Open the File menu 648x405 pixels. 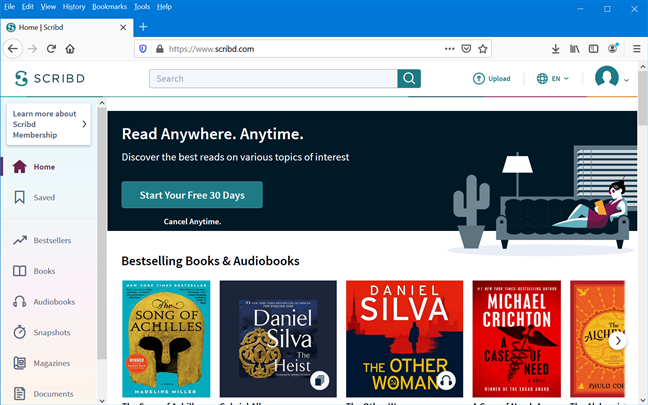[x=9, y=7]
